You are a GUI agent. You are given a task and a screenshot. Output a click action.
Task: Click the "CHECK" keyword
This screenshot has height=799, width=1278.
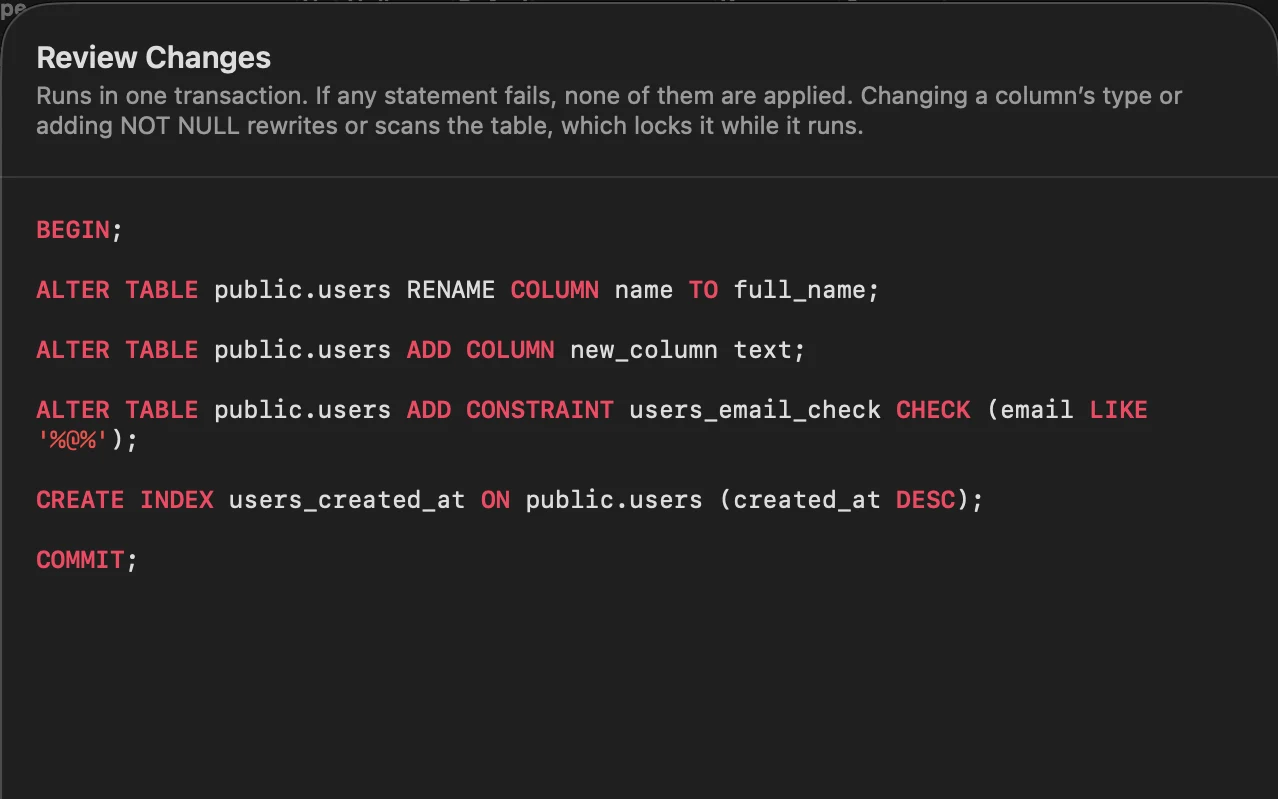tap(933, 410)
